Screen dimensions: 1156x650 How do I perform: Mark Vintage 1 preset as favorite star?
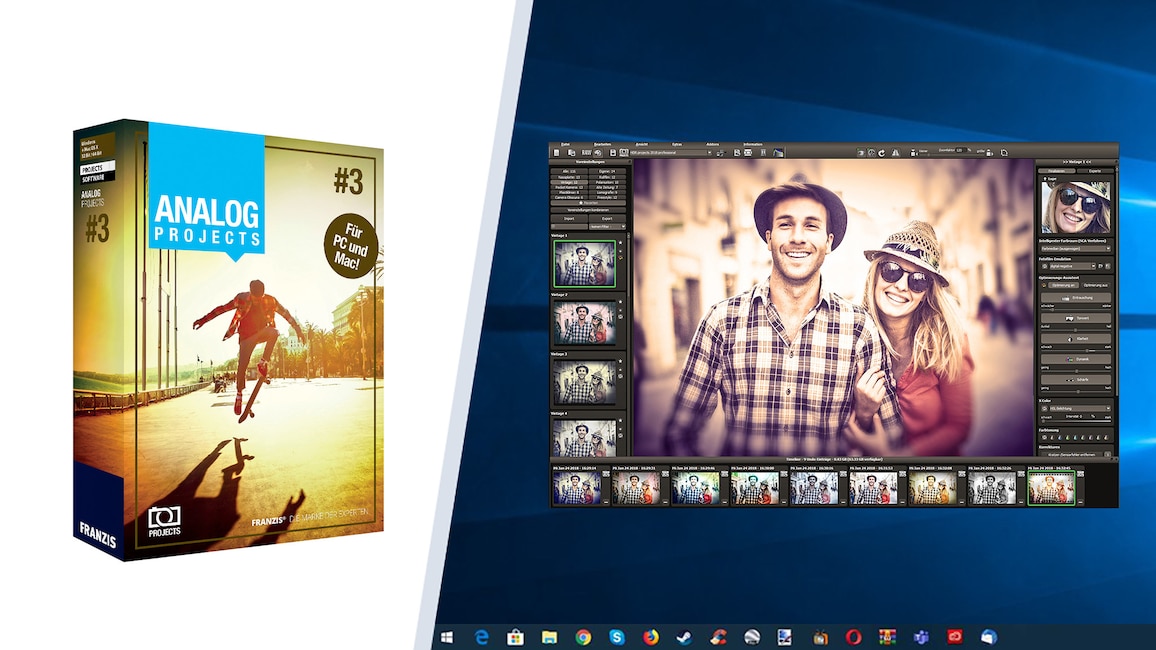pos(620,242)
